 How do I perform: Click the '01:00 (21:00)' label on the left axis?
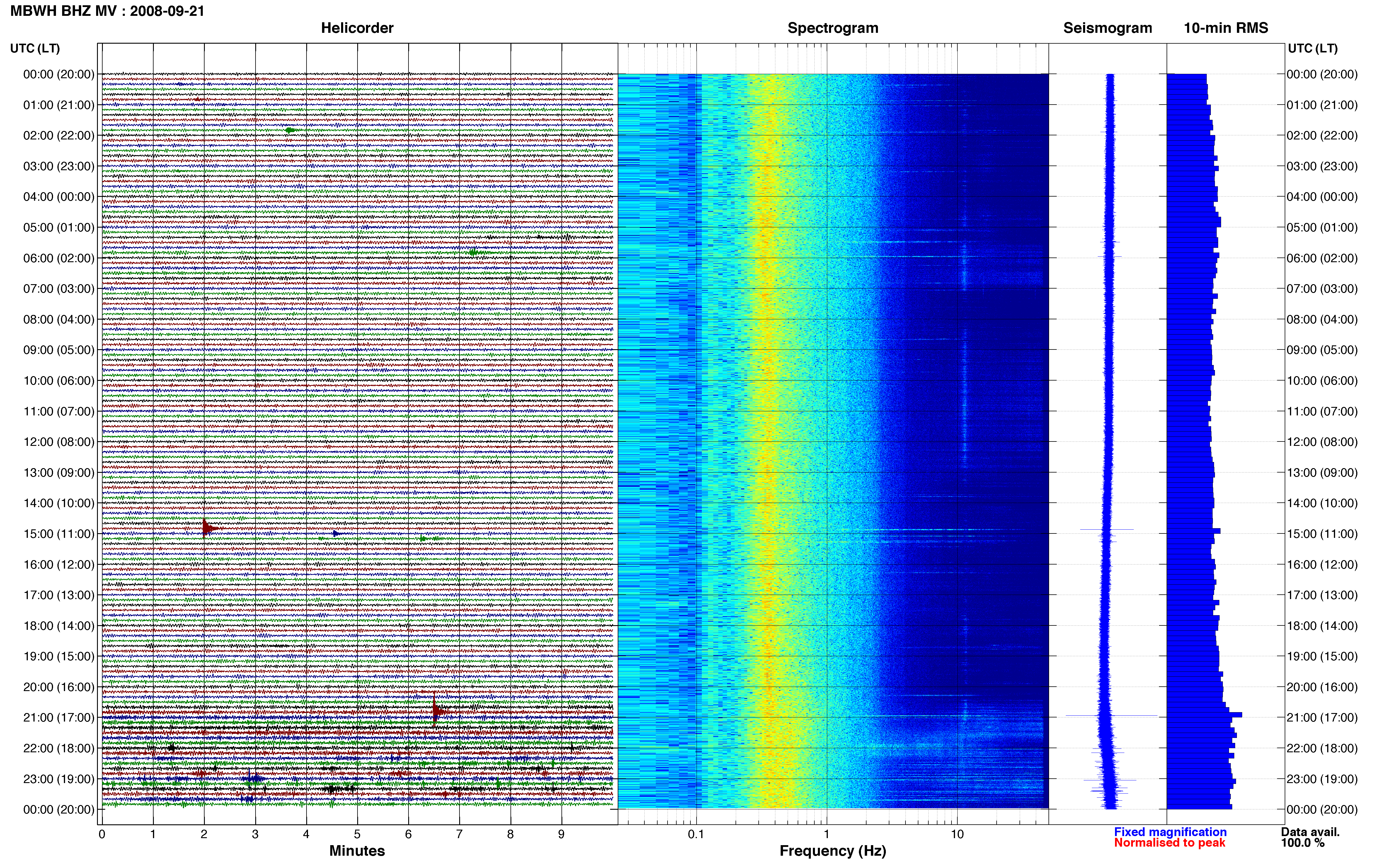[59, 105]
